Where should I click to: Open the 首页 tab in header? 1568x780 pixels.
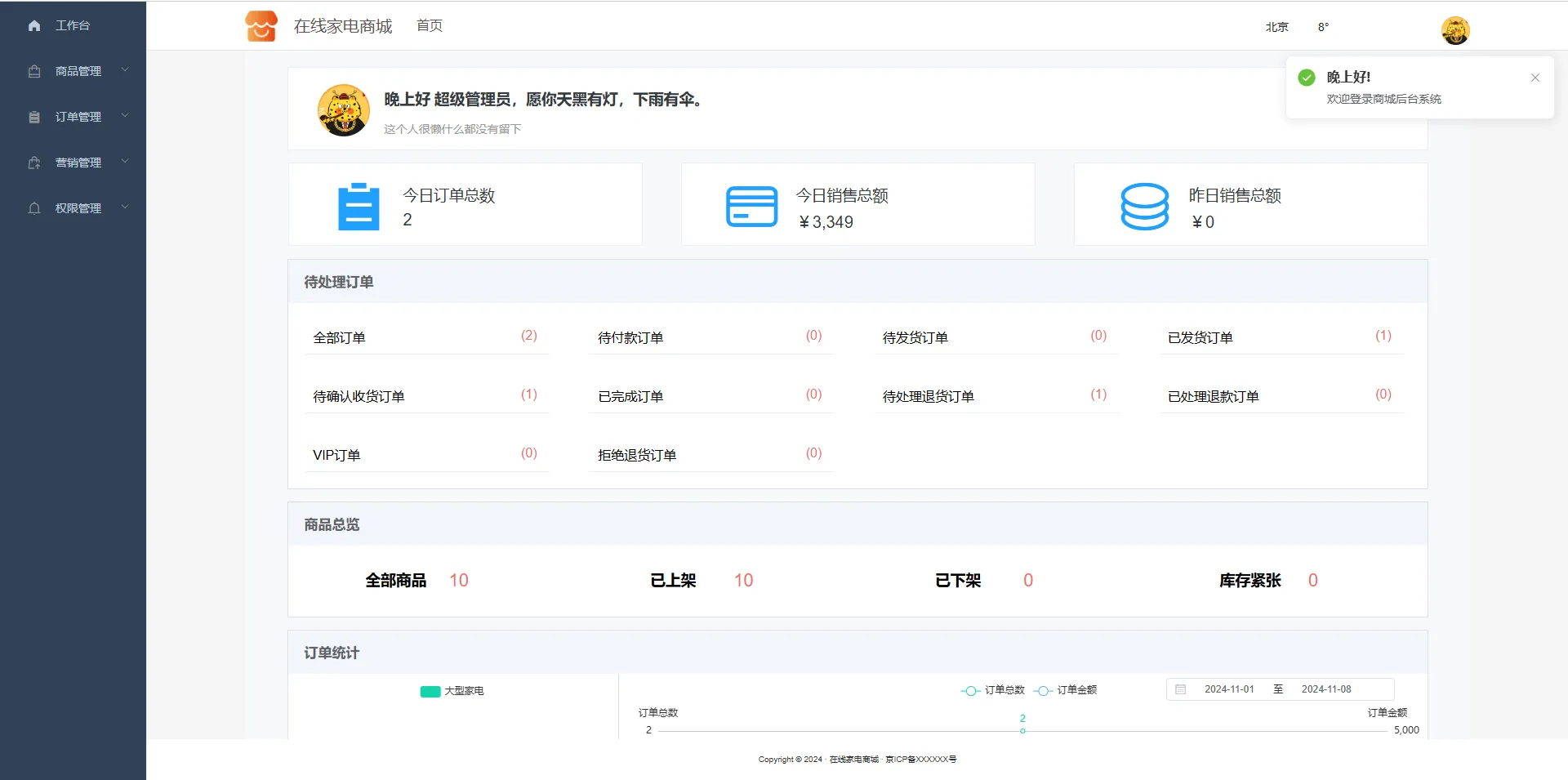point(430,26)
